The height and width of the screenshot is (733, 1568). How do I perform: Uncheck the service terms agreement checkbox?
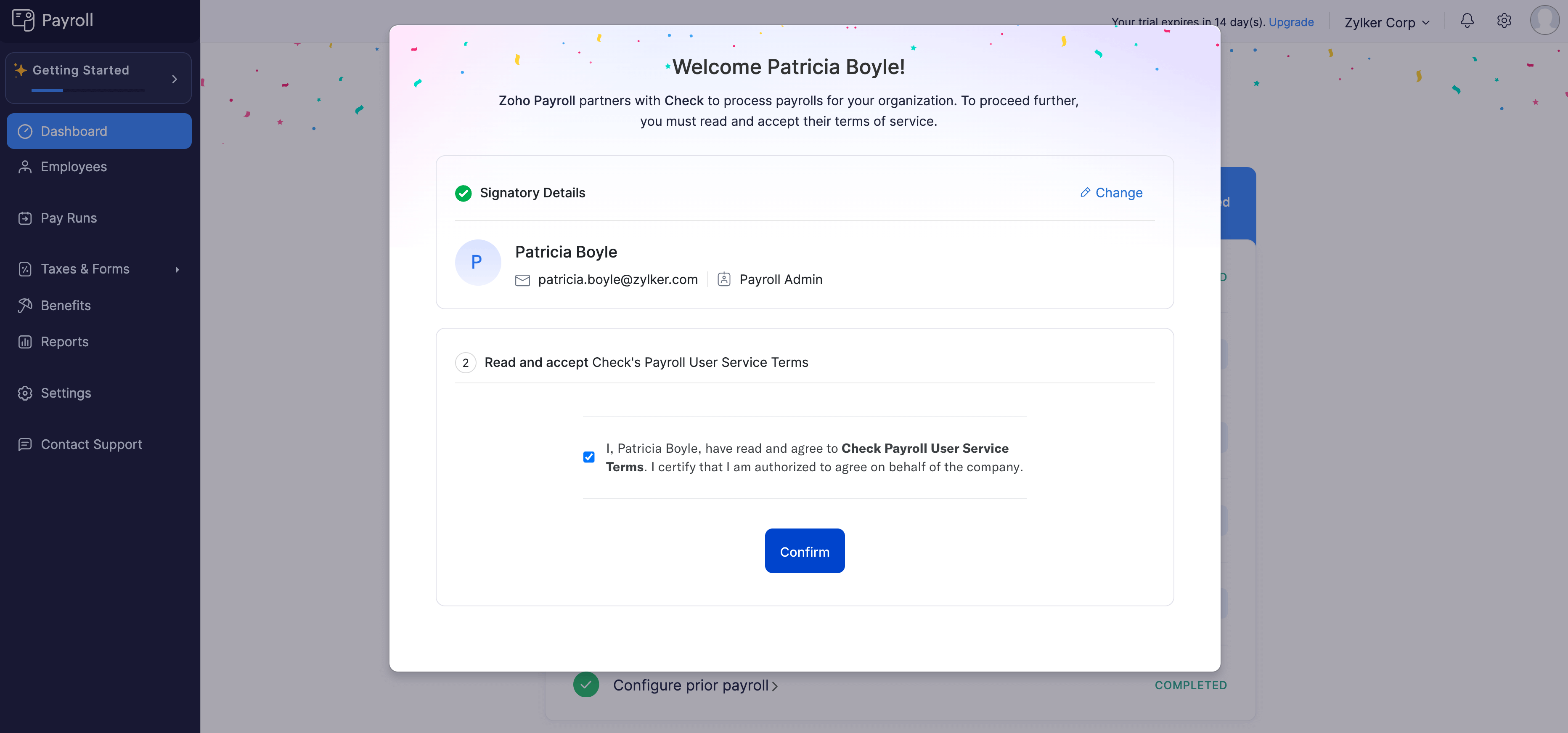(588, 457)
